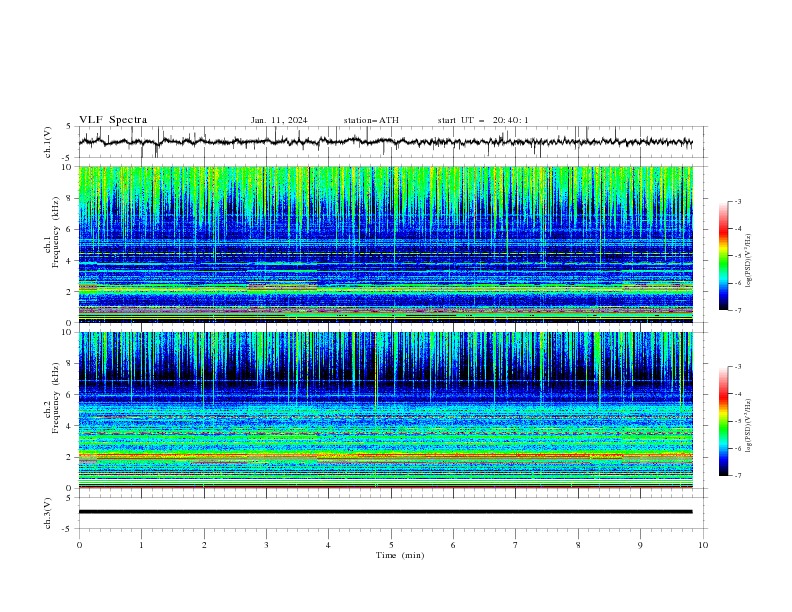Screen dimensions: 792x612
Task: Click the "VLF Spectra" title text
Action: (113, 120)
